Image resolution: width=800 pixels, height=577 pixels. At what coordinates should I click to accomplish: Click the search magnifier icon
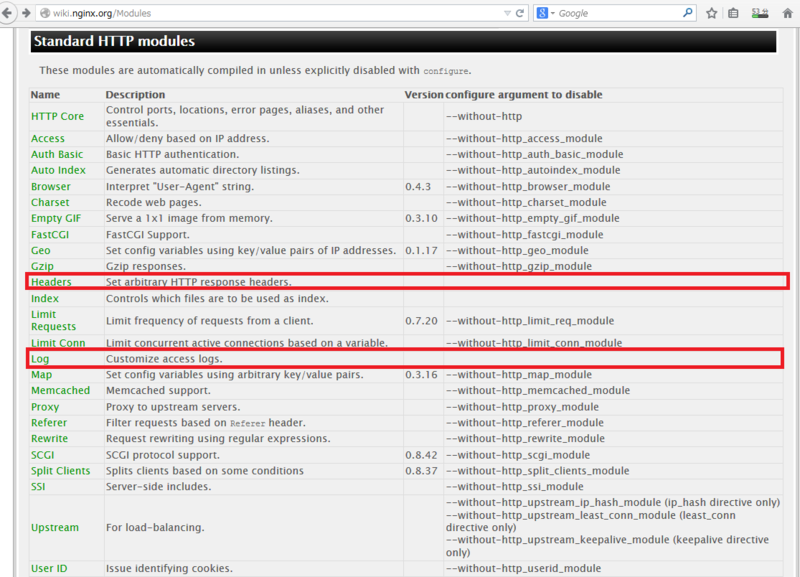click(688, 13)
